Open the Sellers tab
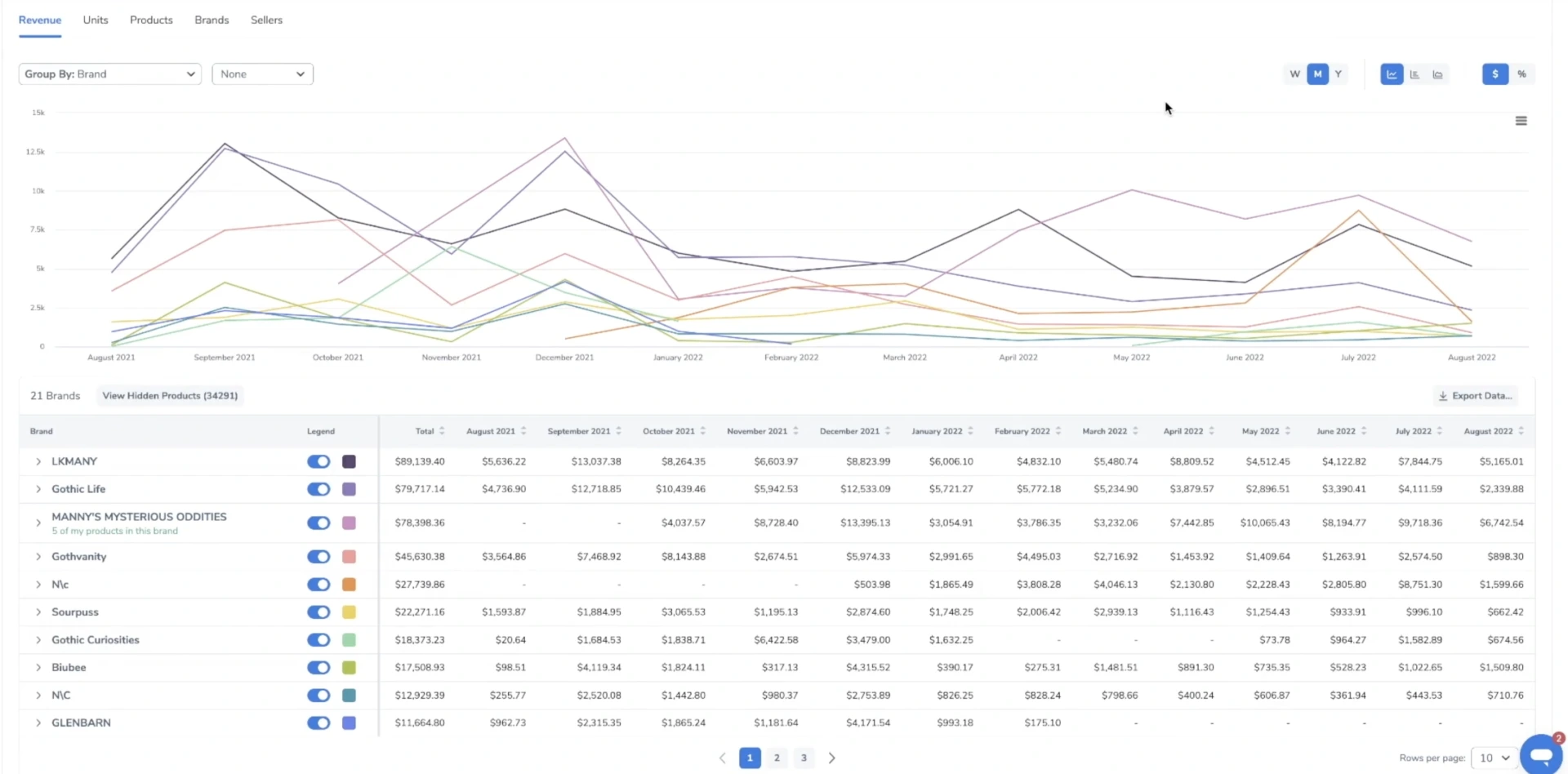 [x=266, y=20]
